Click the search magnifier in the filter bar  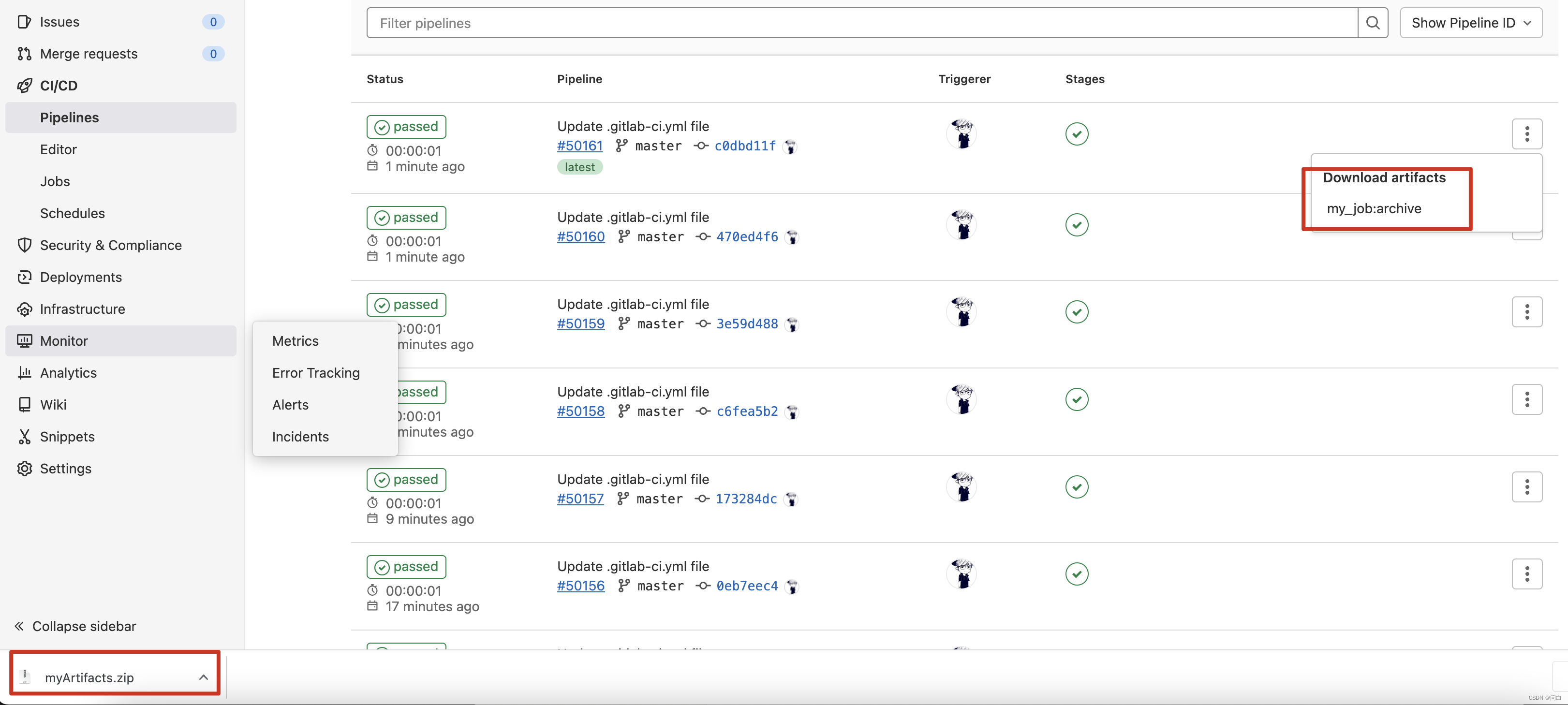coord(1373,23)
